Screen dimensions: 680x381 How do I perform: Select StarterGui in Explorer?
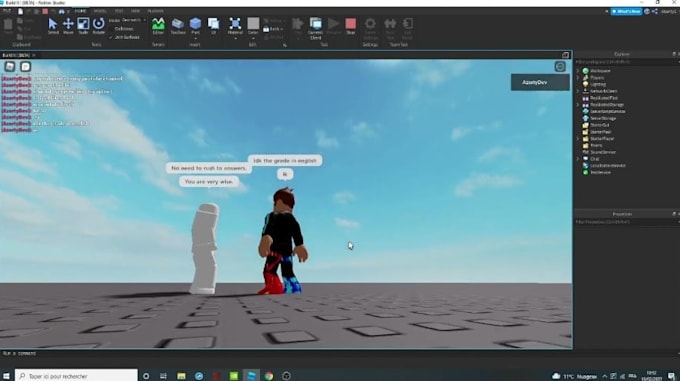599,125
